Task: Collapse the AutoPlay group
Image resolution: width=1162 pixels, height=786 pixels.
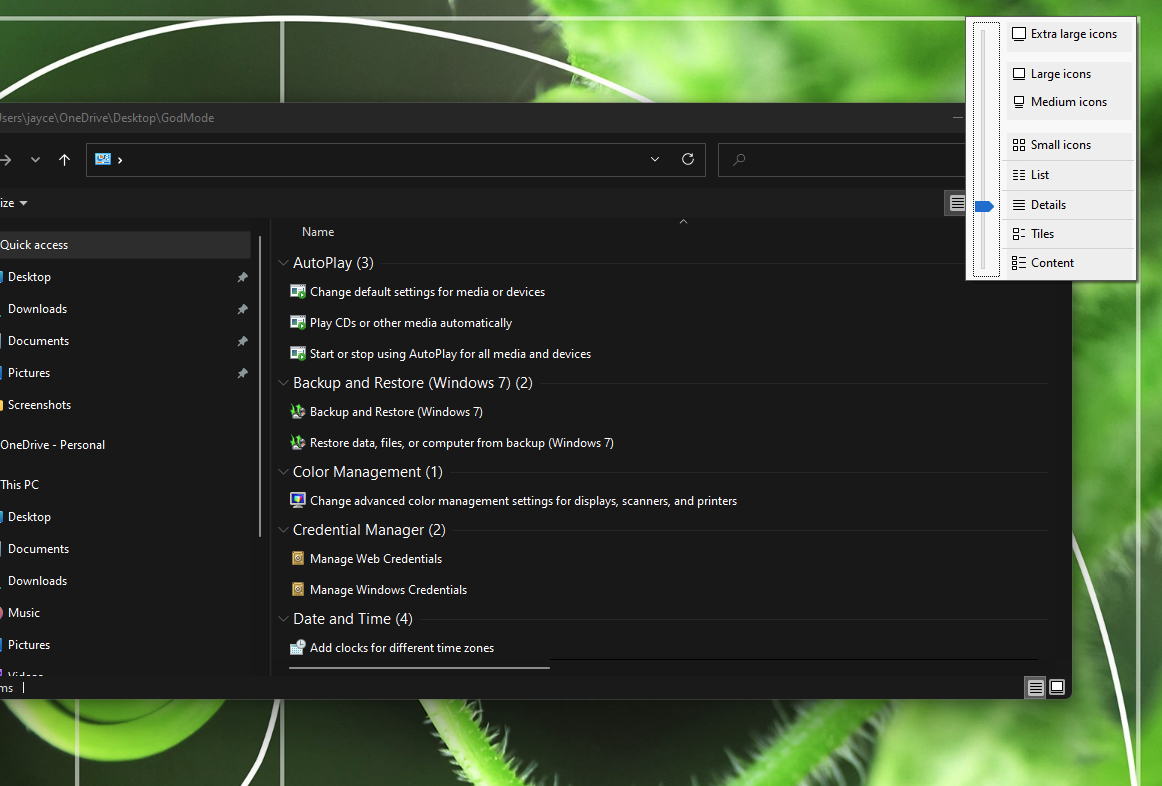Action: click(283, 263)
